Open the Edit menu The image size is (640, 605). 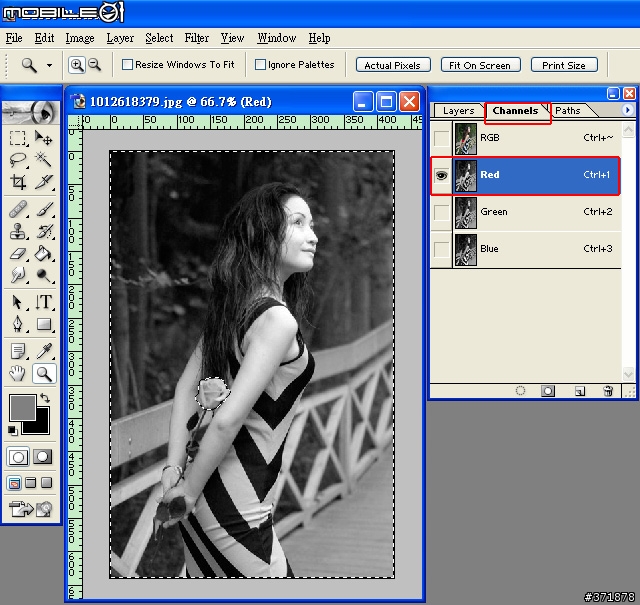click(x=44, y=38)
